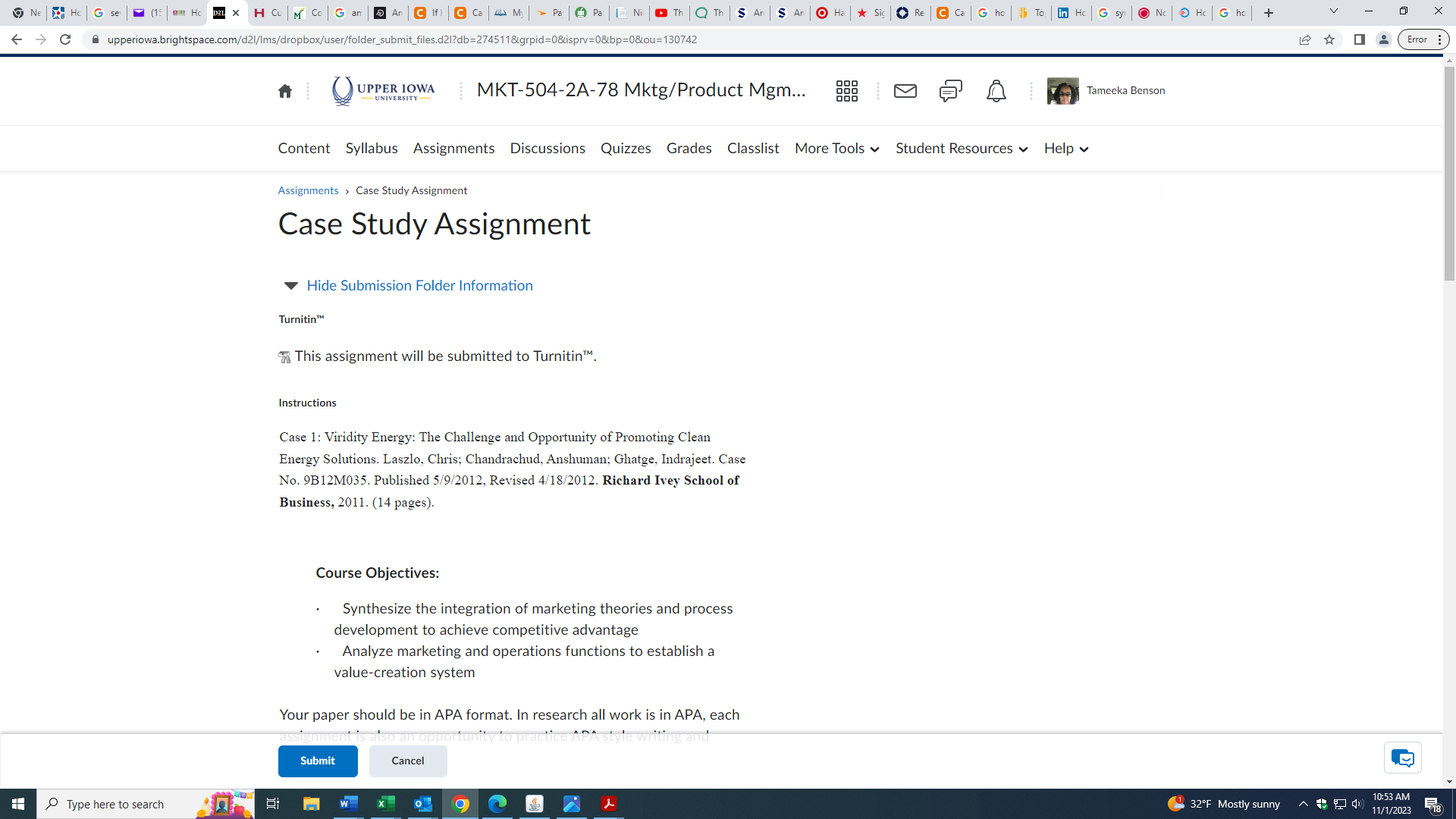Collapse Hide Submission Folder Information
This screenshot has height=819, width=1456.
coord(419,286)
